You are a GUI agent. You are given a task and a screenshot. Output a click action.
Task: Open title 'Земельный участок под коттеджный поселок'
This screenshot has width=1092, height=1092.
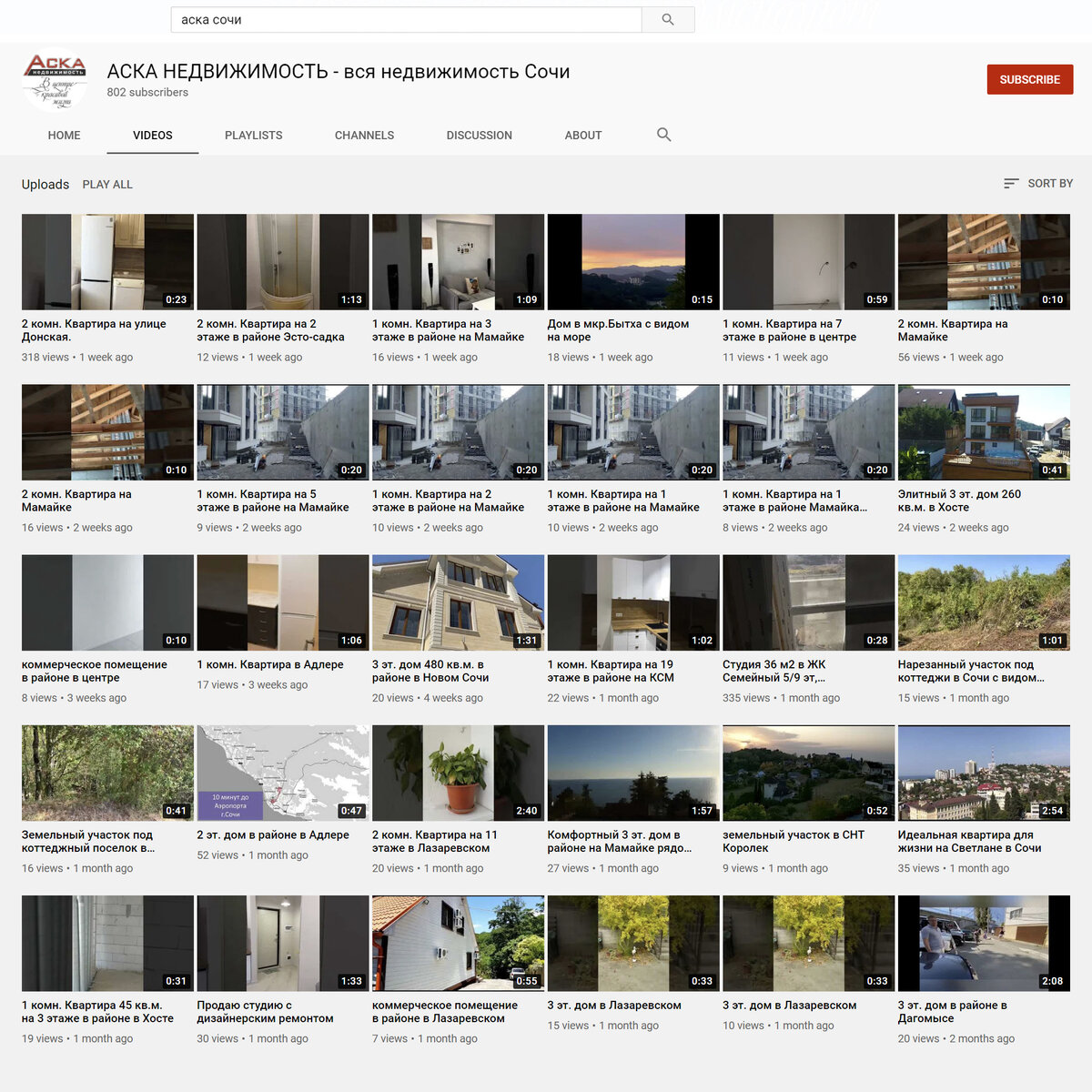(88, 841)
